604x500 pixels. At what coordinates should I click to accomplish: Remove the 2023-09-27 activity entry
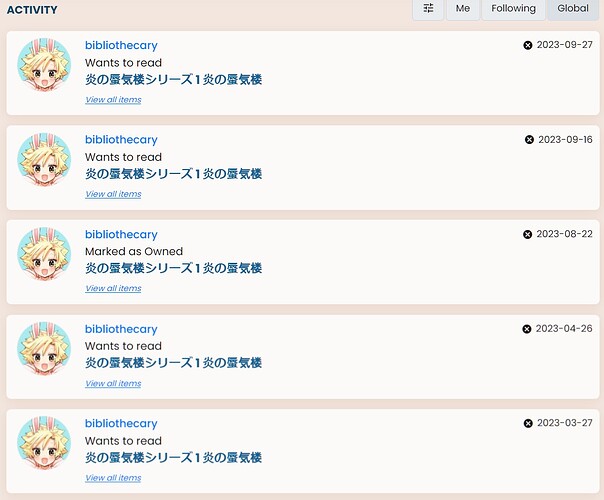click(528, 45)
